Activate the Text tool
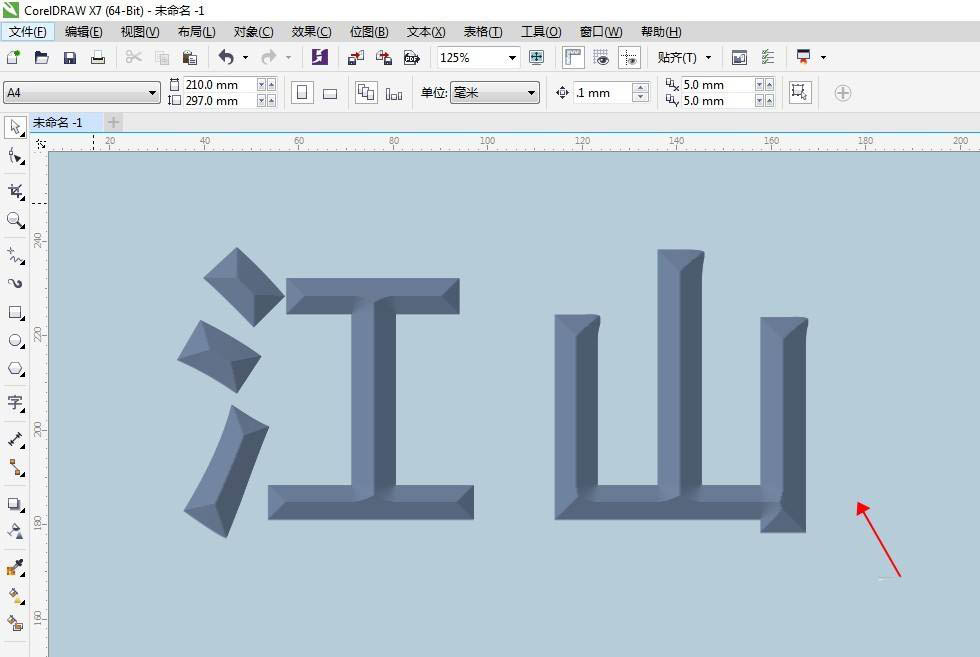The image size is (980, 657). pyautogui.click(x=15, y=402)
